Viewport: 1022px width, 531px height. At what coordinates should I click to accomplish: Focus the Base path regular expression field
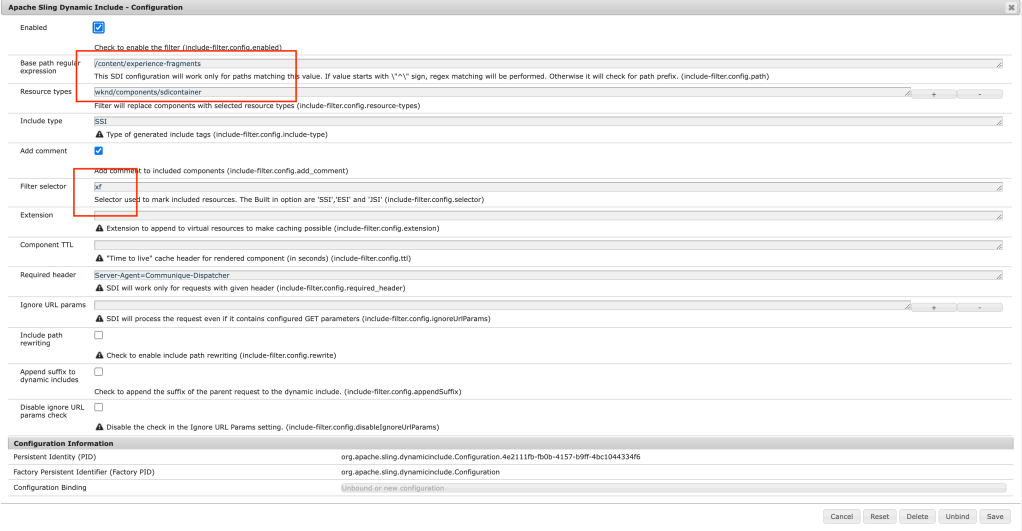click(x=547, y=63)
